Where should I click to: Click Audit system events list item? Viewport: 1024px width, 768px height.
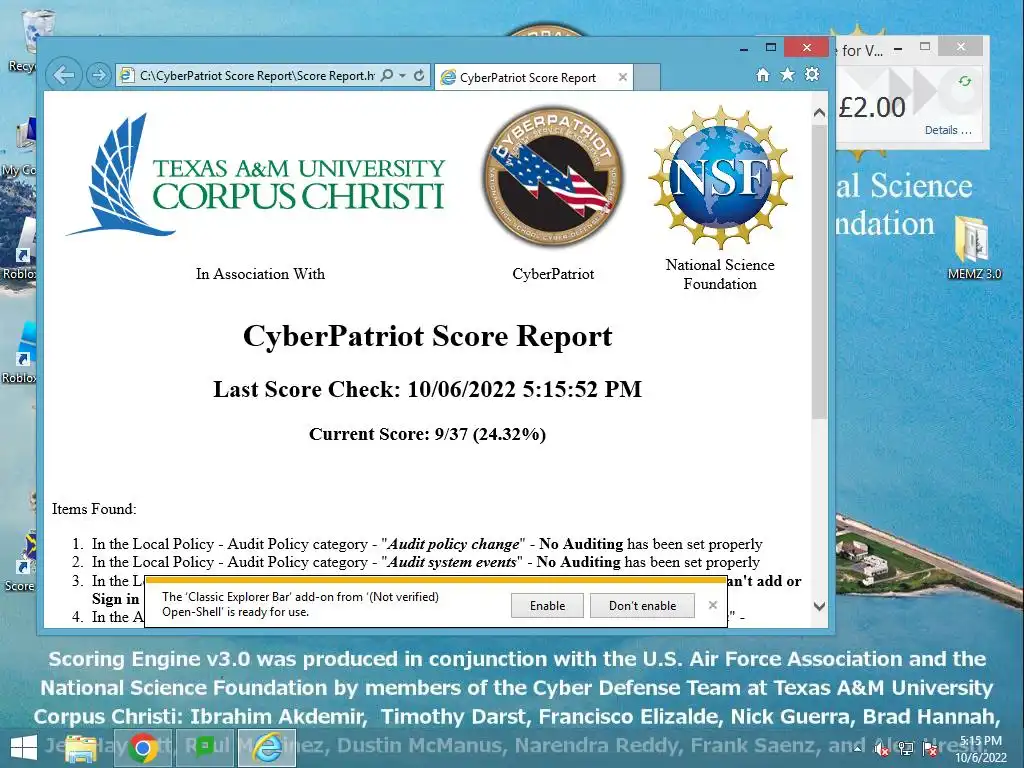[426, 562]
